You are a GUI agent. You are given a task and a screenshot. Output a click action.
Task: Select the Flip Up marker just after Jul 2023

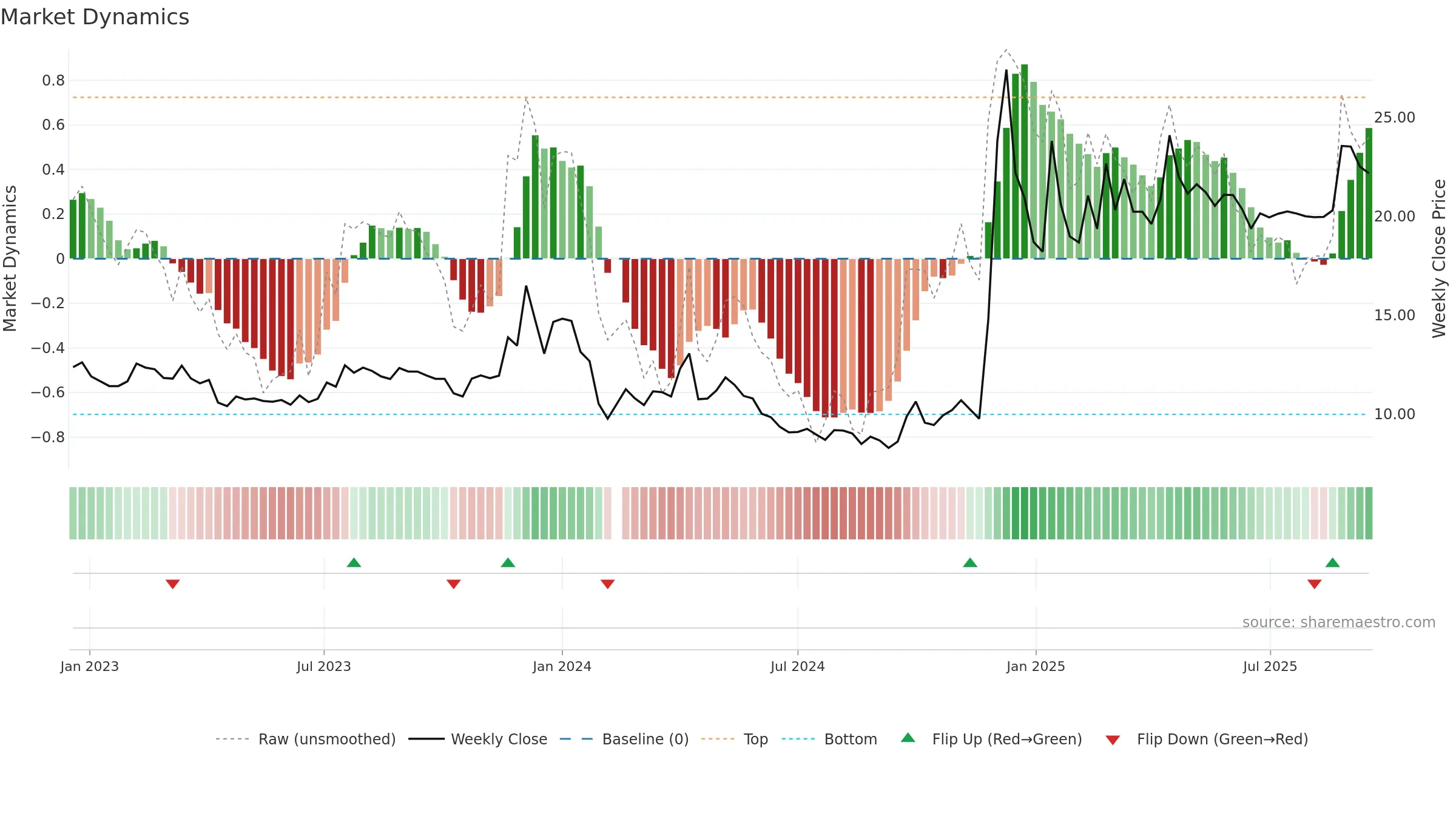click(354, 562)
